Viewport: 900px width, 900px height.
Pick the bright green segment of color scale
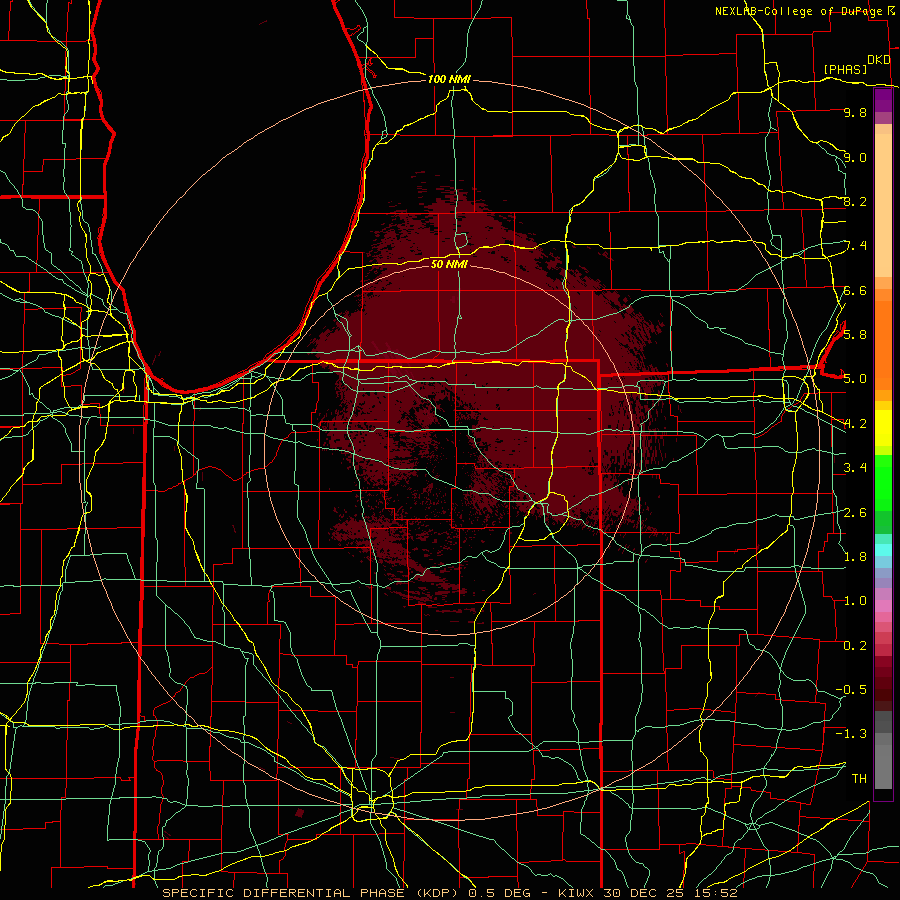coord(883,482)
